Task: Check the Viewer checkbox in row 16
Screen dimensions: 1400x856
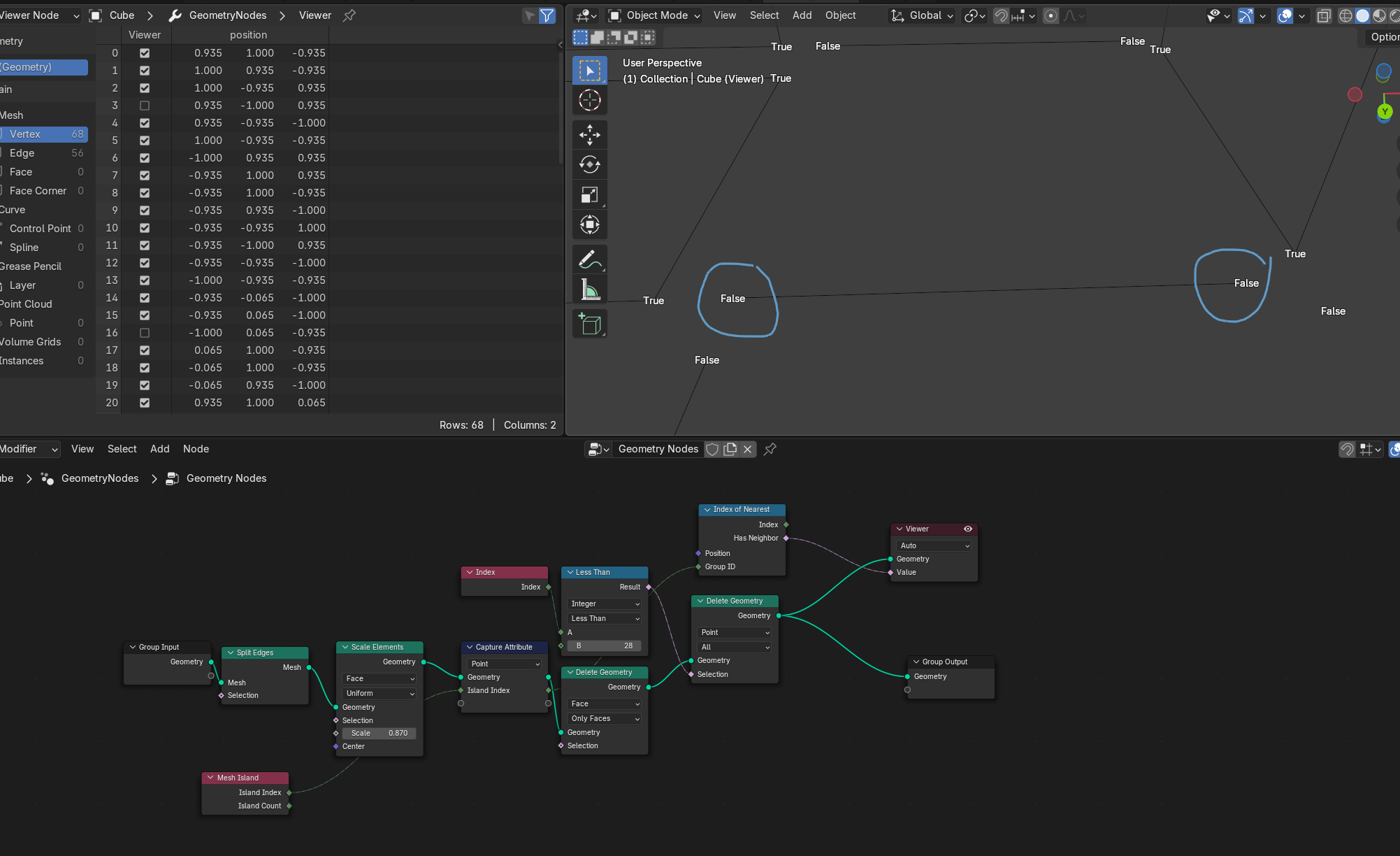Action: [145, 333]
